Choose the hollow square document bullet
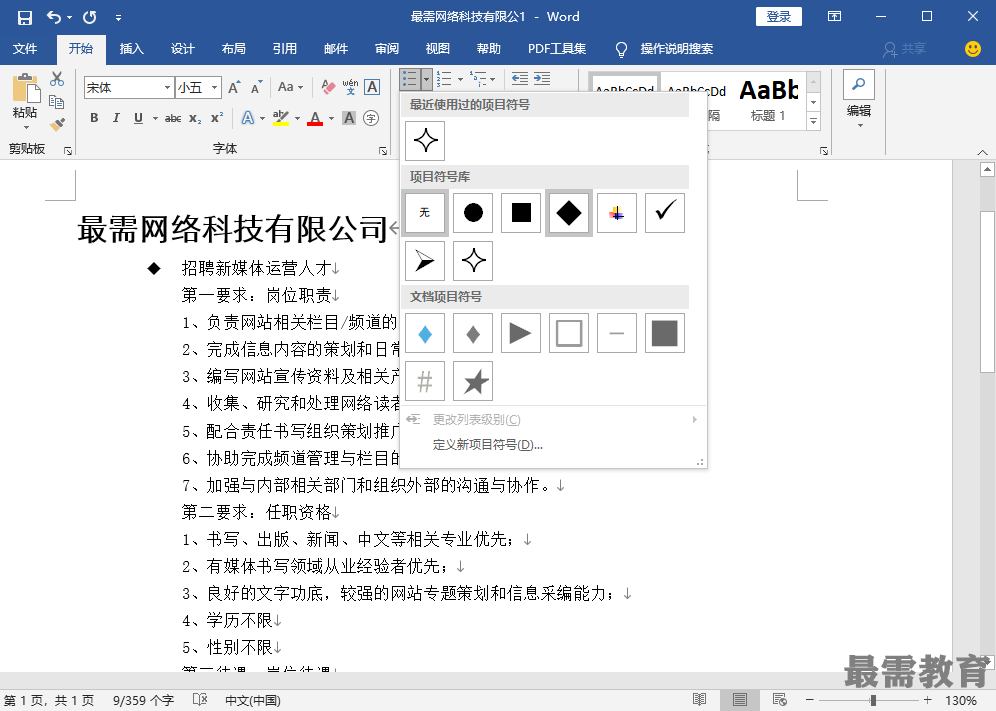The width and height of the screenshot is (996, 711). [569, 333]
